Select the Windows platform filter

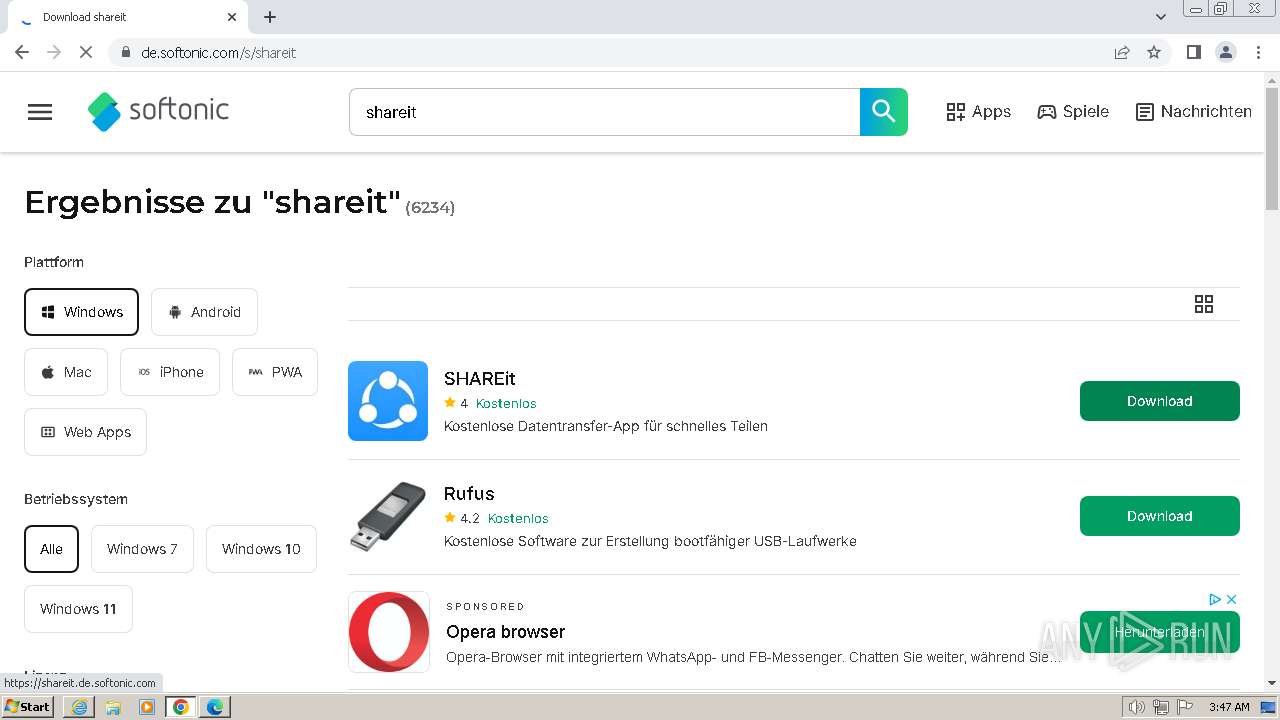[x=82, y=312]
